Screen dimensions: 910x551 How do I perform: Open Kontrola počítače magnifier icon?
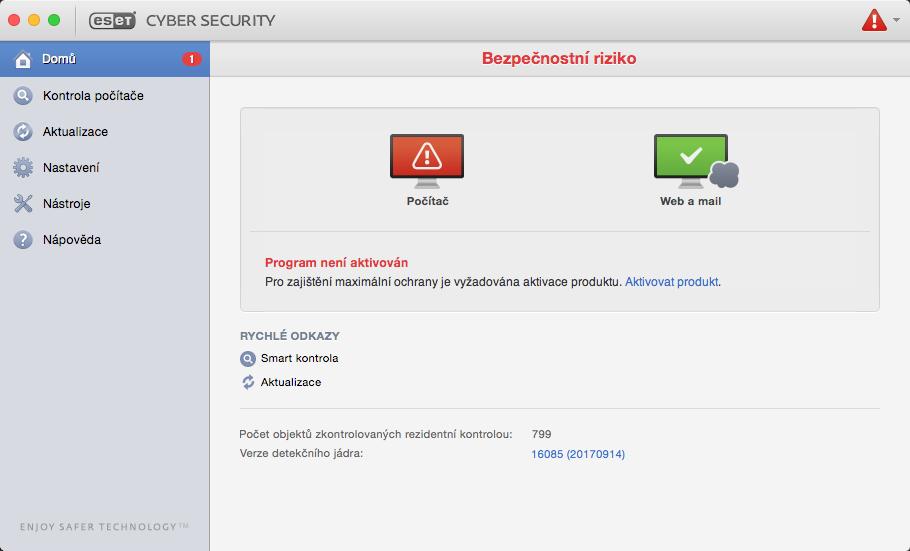[x=23, y=96]
